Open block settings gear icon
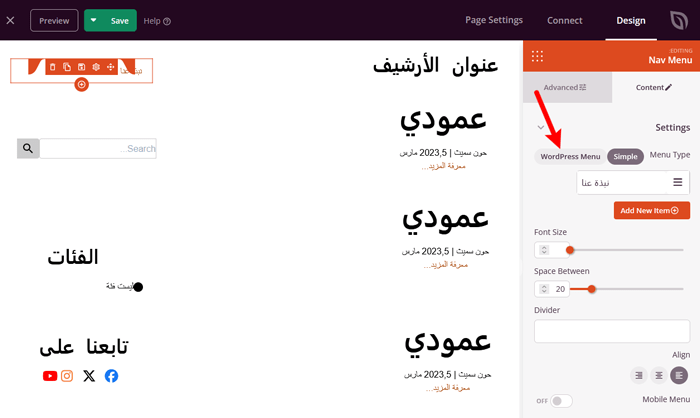The image size is (700, 418). (x=96, y=67)
